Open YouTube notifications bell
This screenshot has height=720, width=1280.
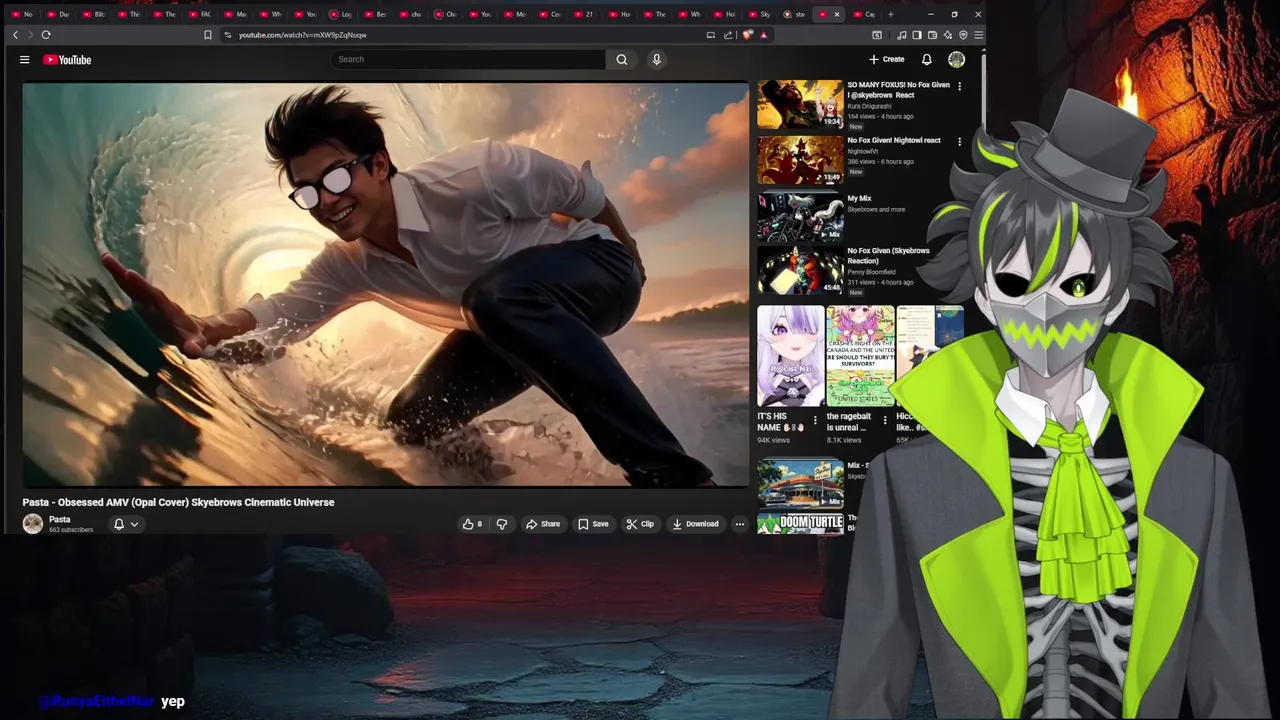(926, 59)
